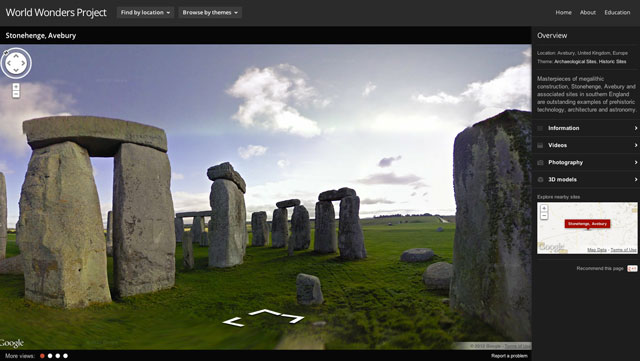Click the Report a problem link
Image resolution: width=640 pixels, height=361 pixels.
pyautogui.click(x=509, y=356)
